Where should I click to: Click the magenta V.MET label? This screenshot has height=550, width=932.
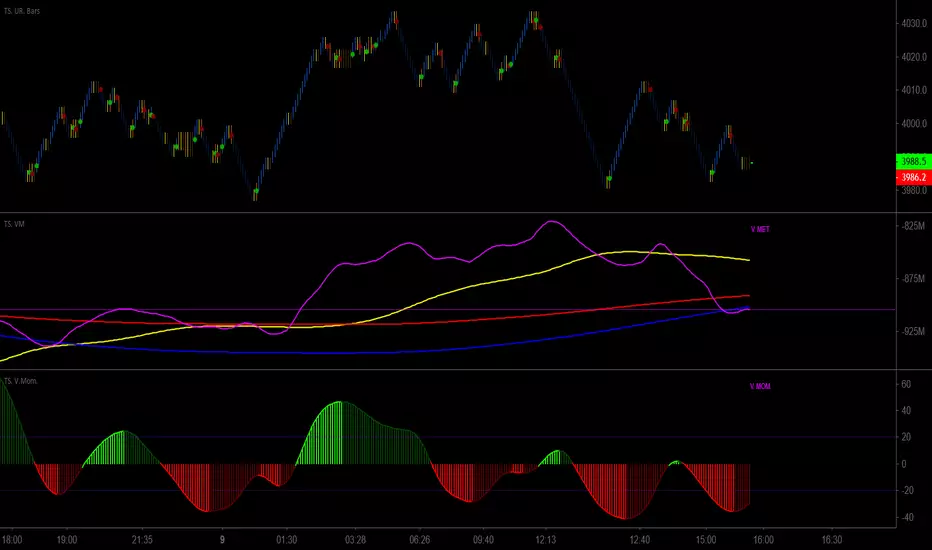click(x=760, y=229)
